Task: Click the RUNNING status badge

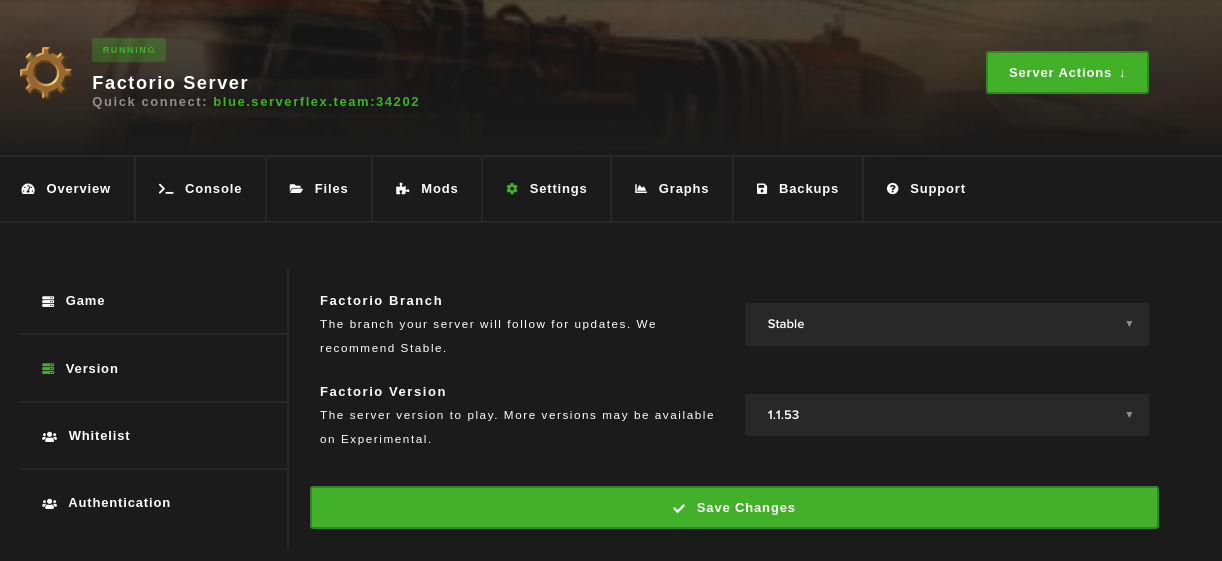Action: pos(129,50)
